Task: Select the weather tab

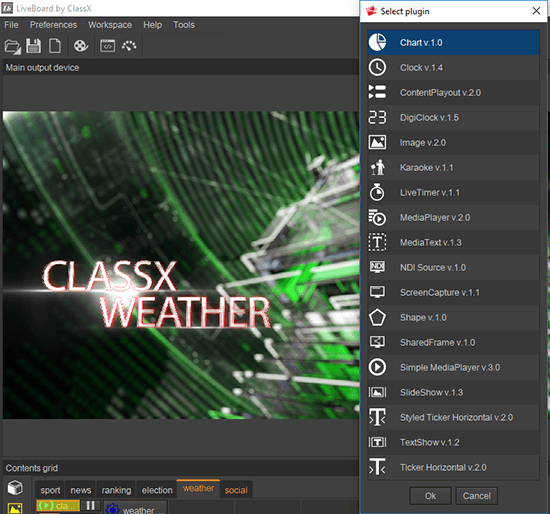Action: [x=198, y=488]
